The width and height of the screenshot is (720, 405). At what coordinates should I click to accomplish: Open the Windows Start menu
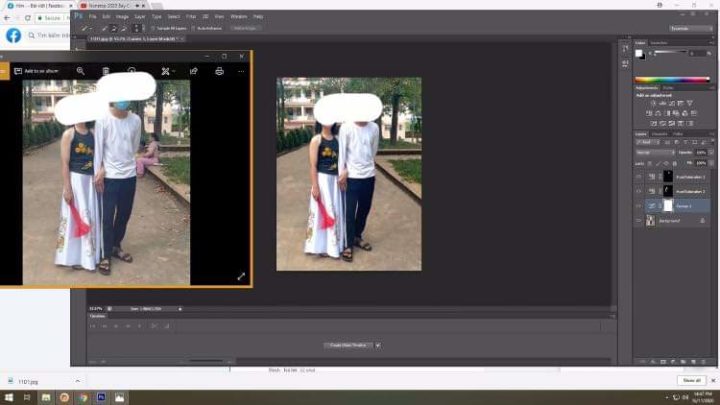9,398
